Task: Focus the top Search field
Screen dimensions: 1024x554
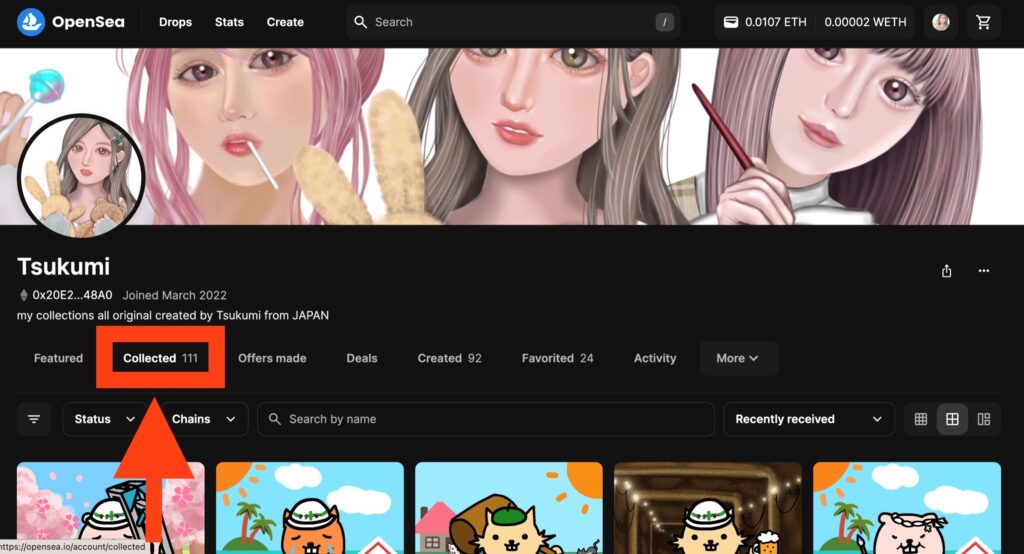Action: [x=513, y=22]
